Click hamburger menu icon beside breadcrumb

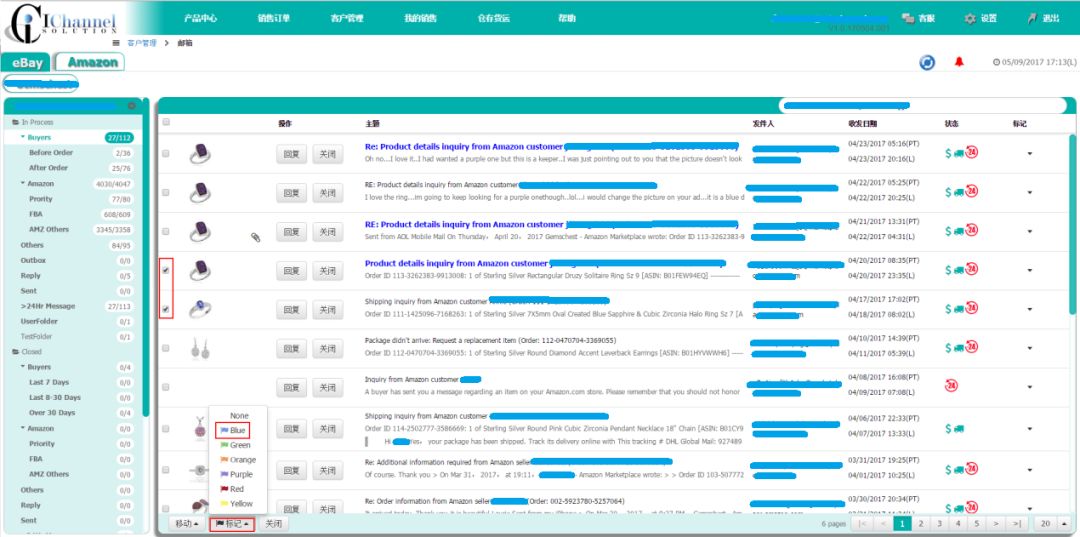click(x=116, y=43)
